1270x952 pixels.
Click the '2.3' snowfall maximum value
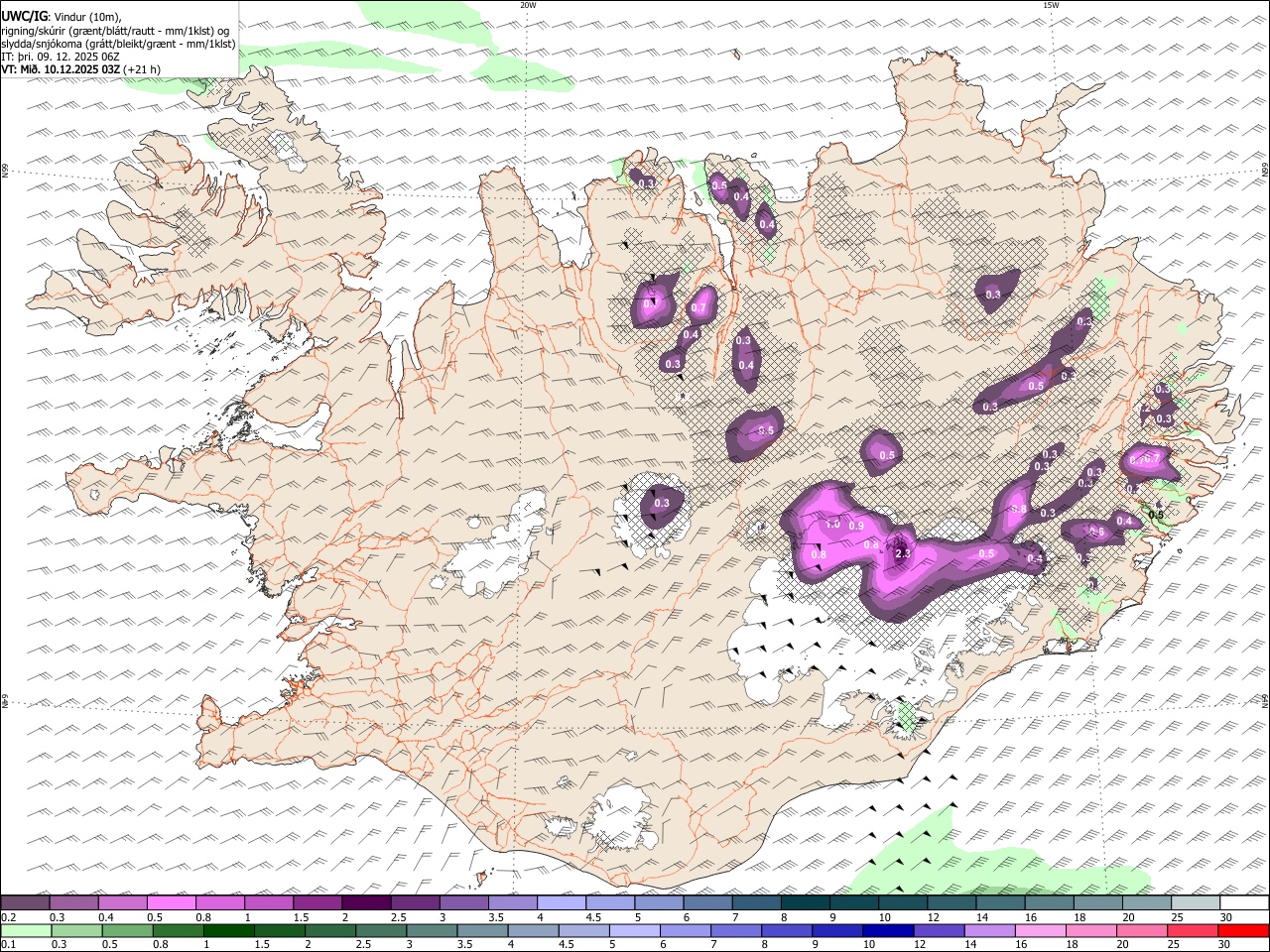(x=903, y=553)
